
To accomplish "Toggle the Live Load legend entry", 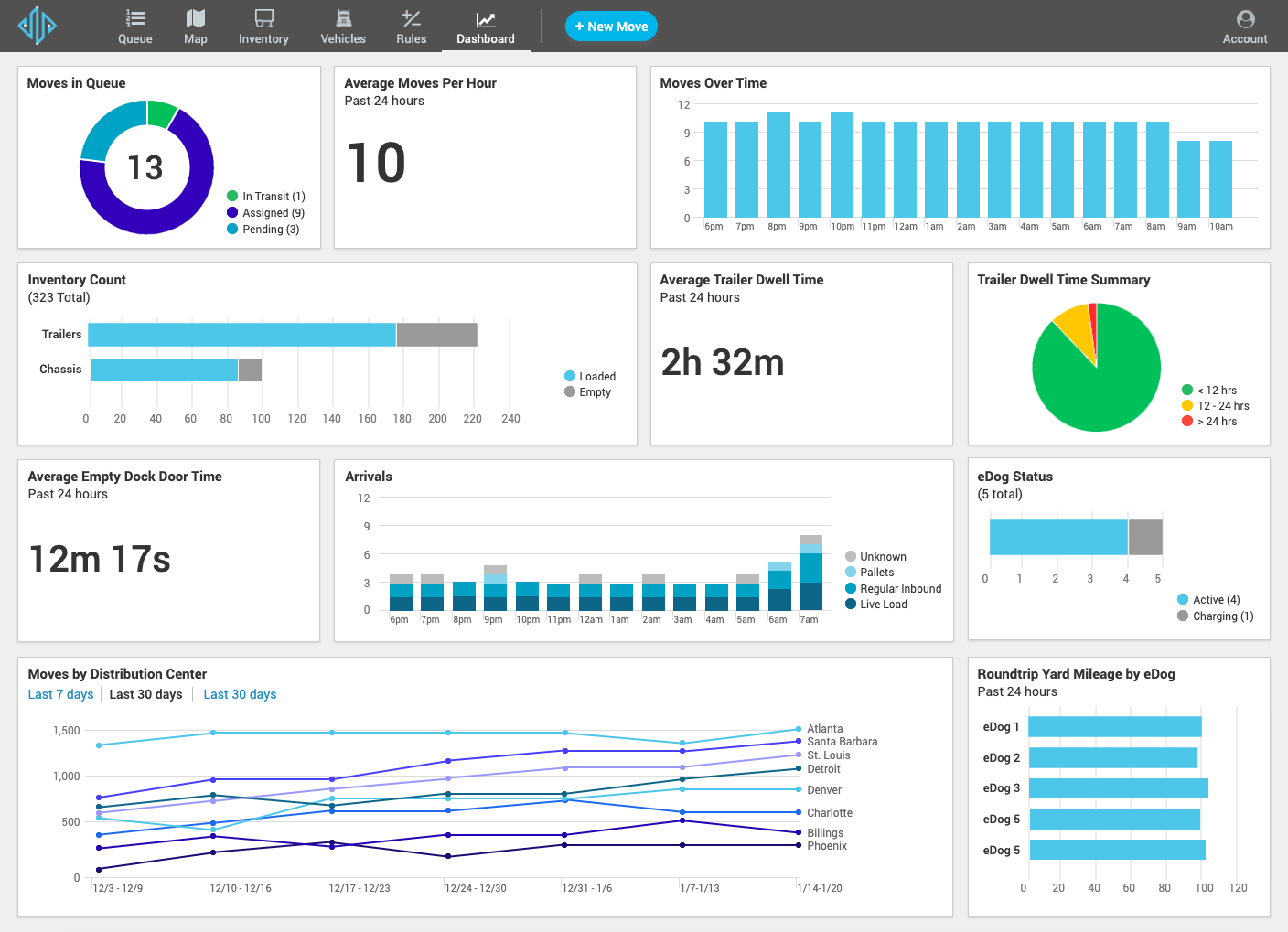I will tap(876, 604).
